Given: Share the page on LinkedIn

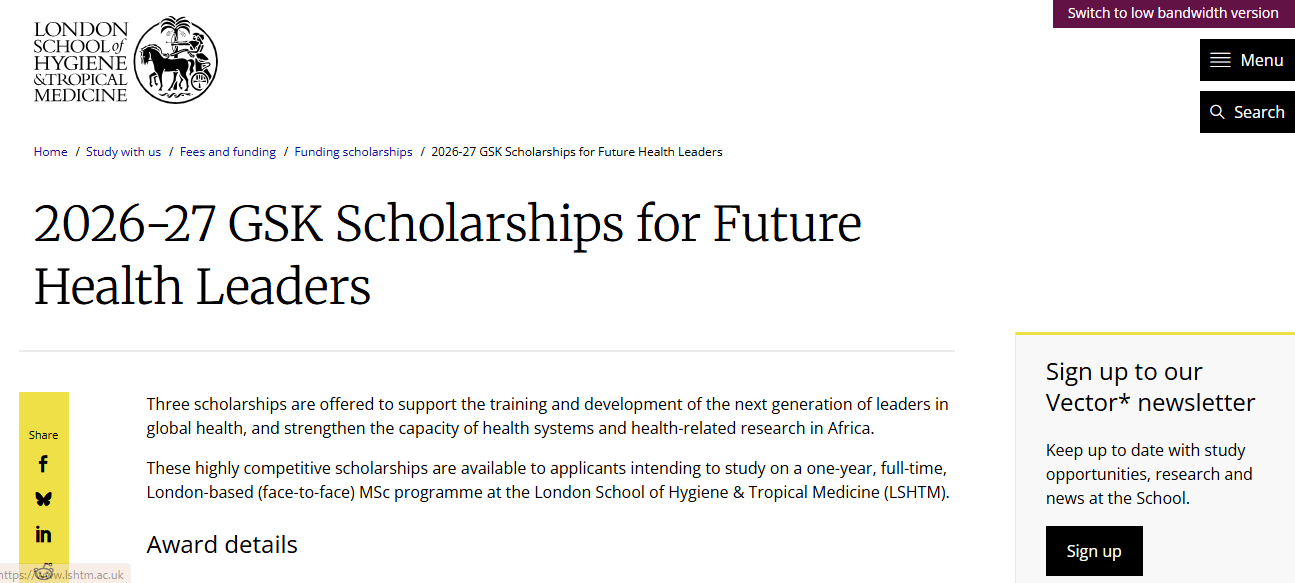Looking at the screenshot, I should click(44, 533).
